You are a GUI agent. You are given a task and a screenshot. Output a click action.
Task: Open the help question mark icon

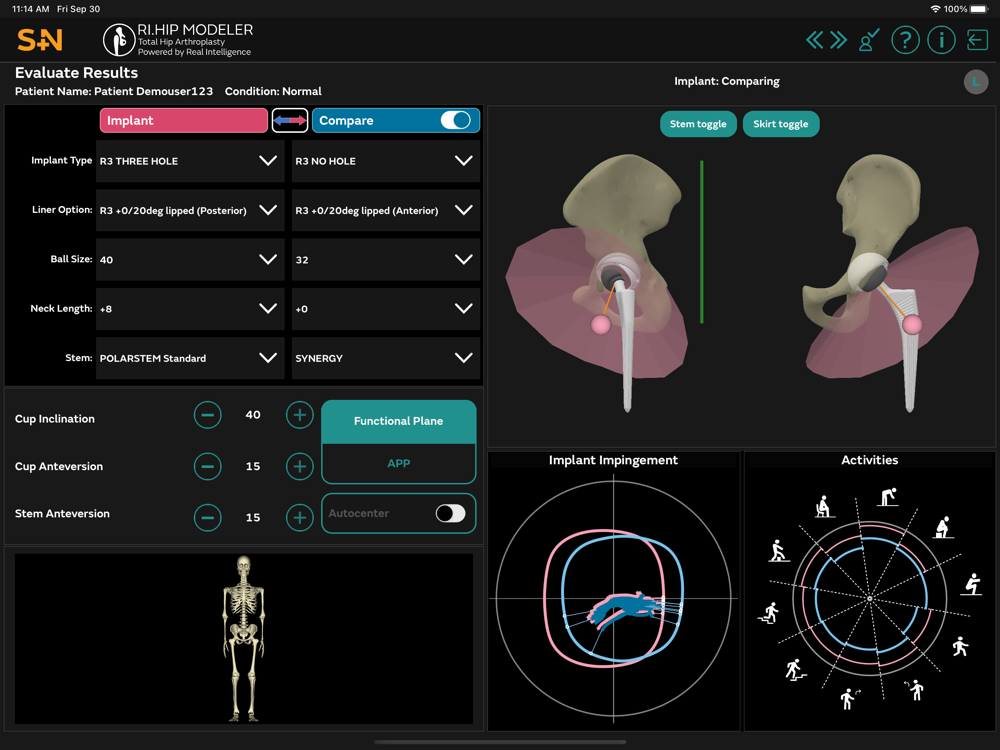(x=905, y=40)
